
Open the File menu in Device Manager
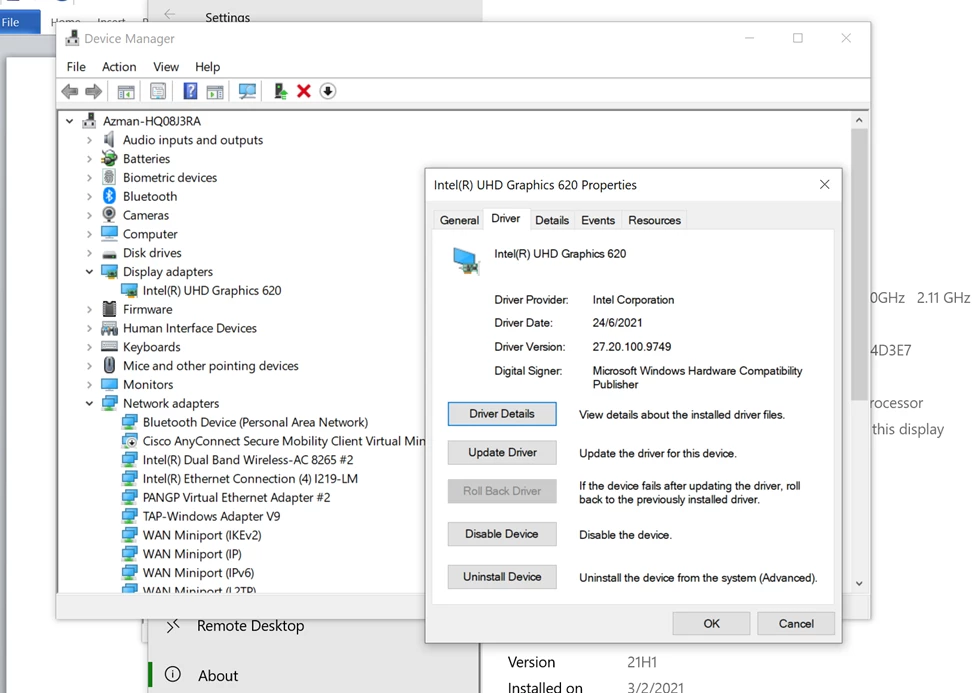coord(76,67)
